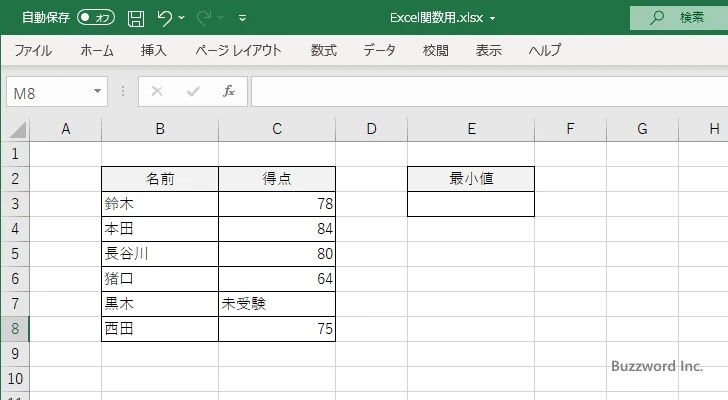728x400 pixels.
Task: Select column G header
Action: pos(643,129)
